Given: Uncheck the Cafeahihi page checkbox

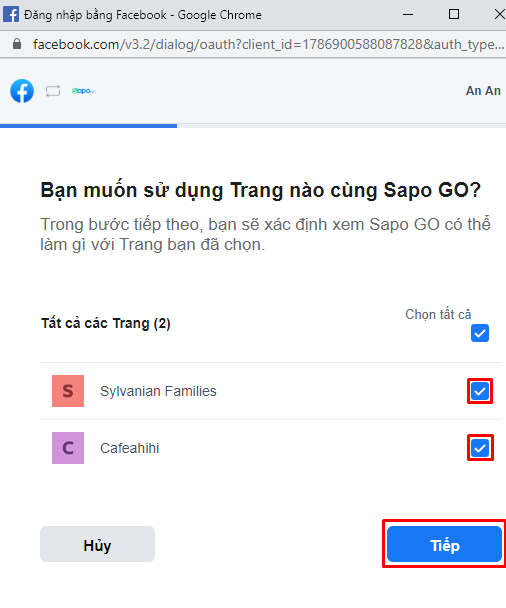Looking at the screenshot, I should point(480,448).
